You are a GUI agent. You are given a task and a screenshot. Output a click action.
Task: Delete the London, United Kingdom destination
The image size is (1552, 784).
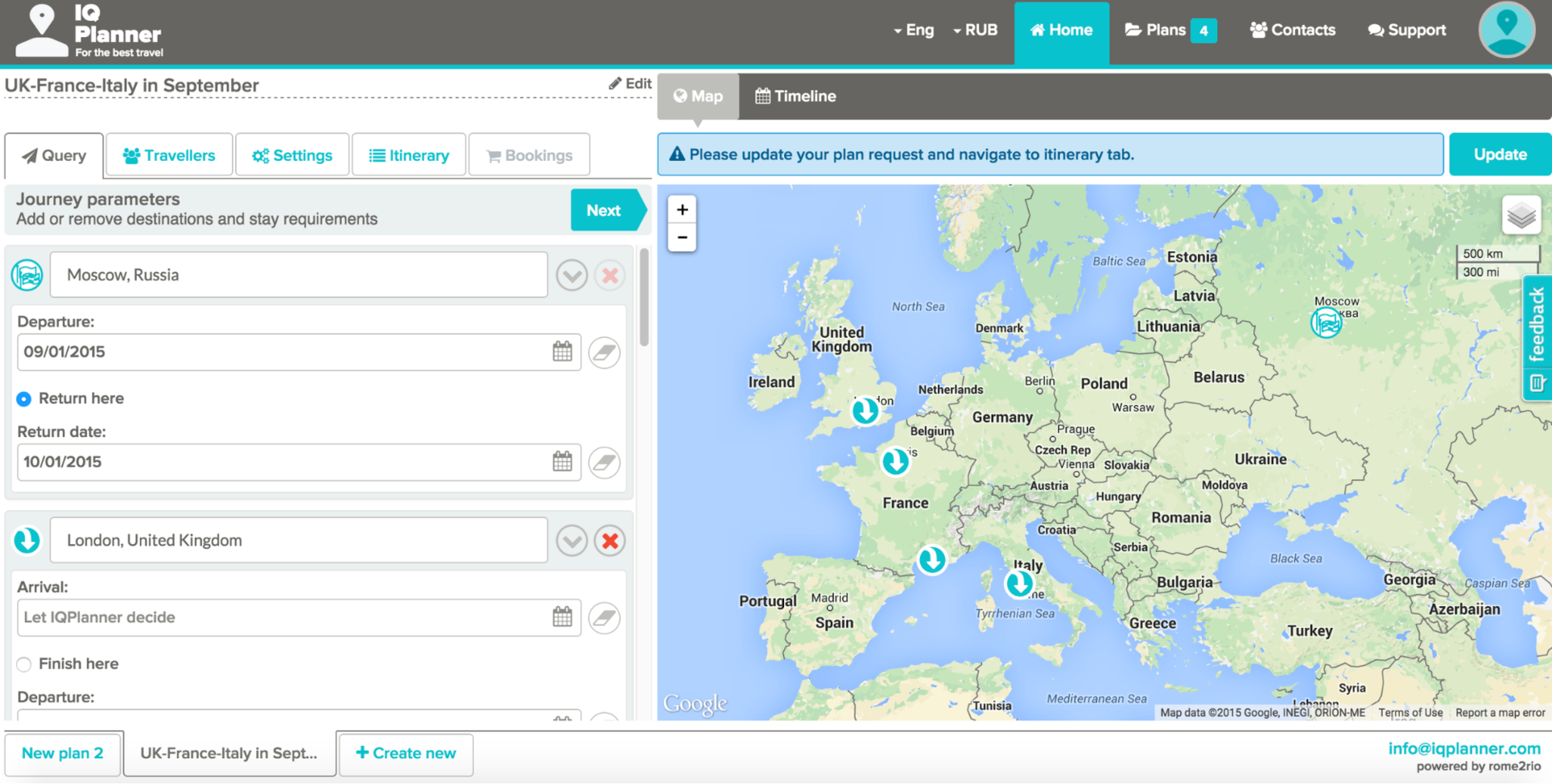pos(610,541)
